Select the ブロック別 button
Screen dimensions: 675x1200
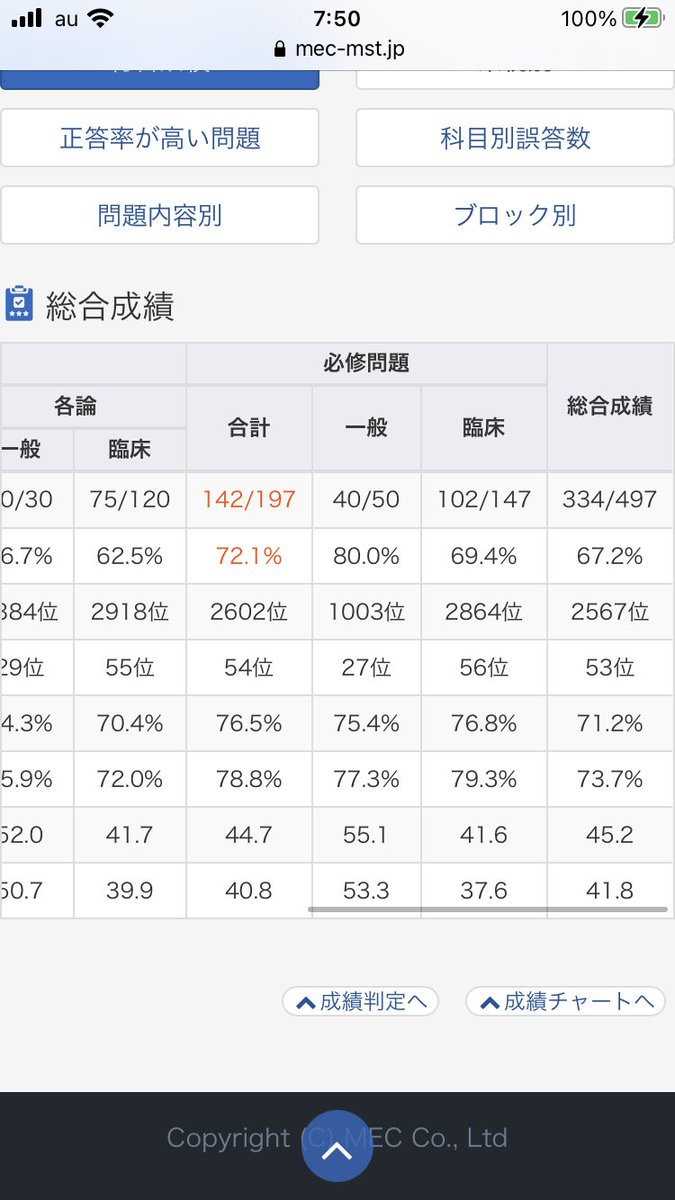pos(515,215)
